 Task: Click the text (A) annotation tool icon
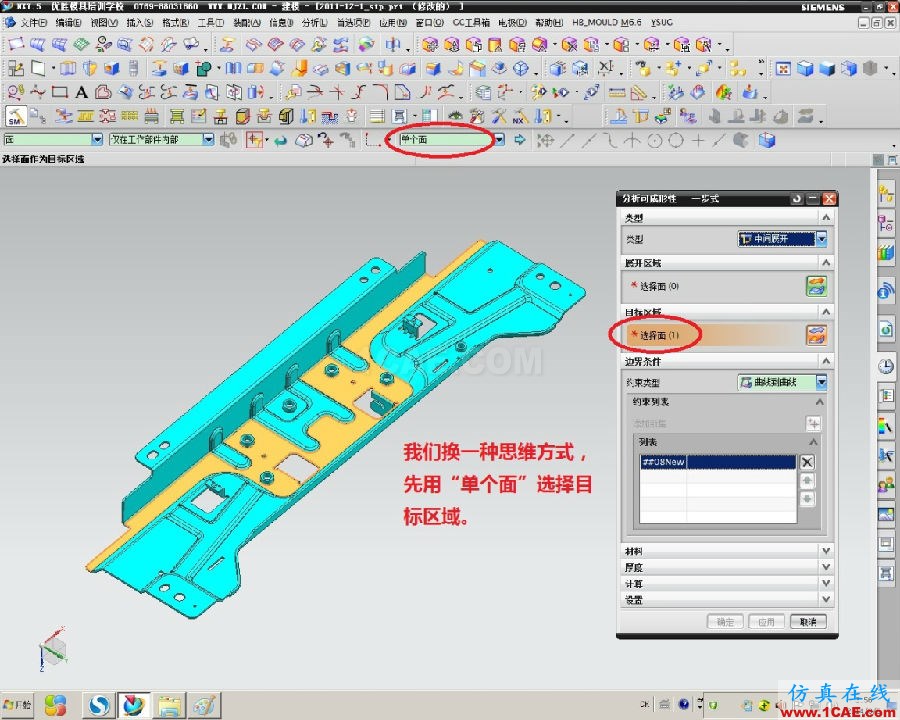pos(82,92)
